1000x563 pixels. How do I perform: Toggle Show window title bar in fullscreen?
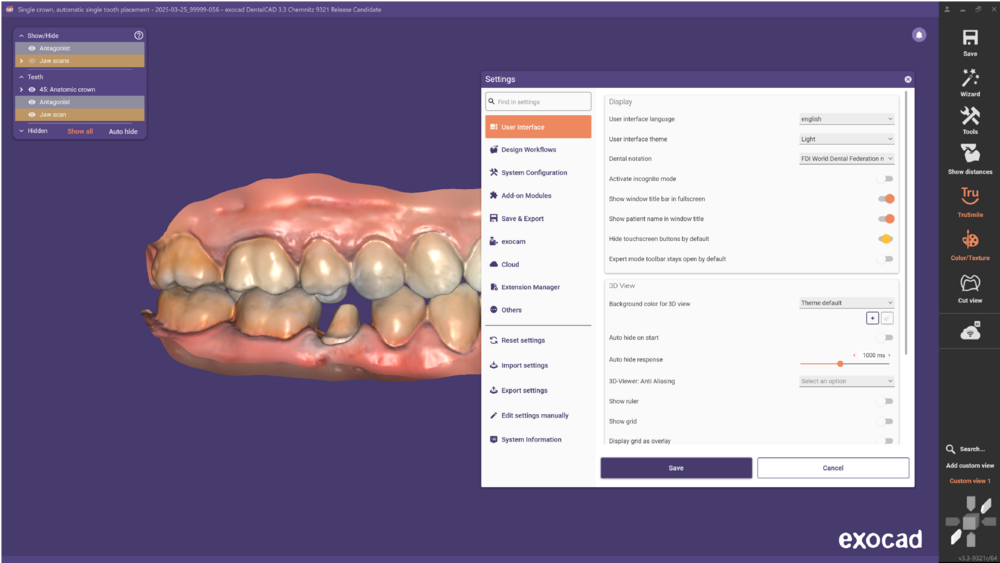(886, 199)
